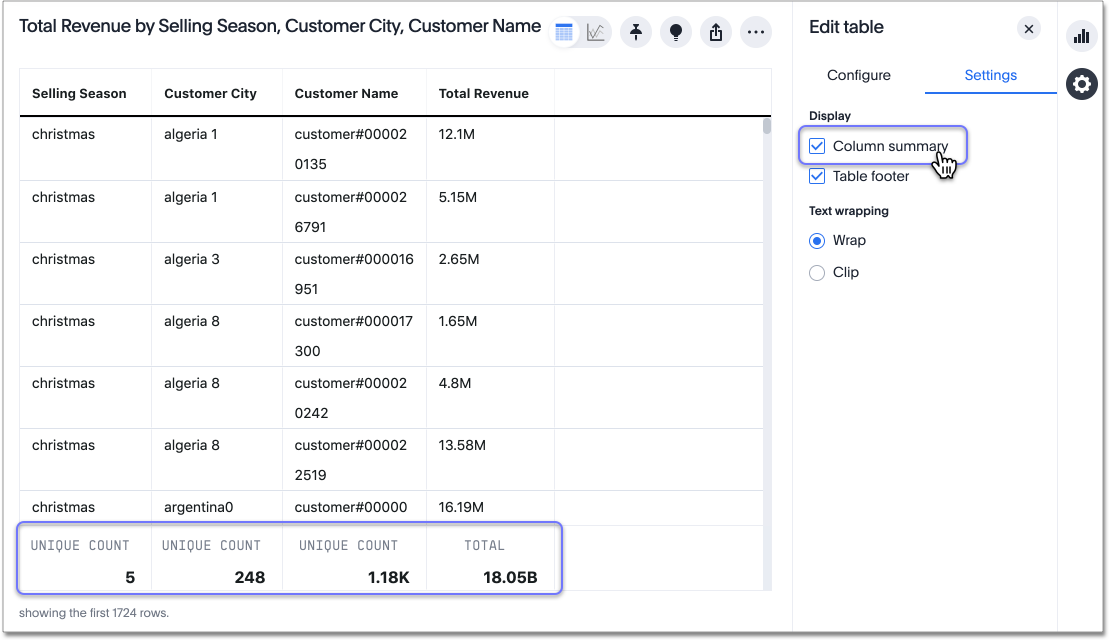The image size is (1110, 641).
Task: Switch to chart view icon
Action: coord(596,31)
